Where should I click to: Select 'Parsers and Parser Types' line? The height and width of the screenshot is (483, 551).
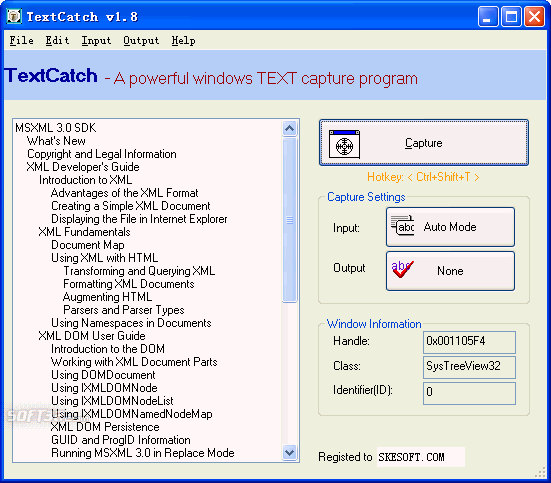point(124,310)
